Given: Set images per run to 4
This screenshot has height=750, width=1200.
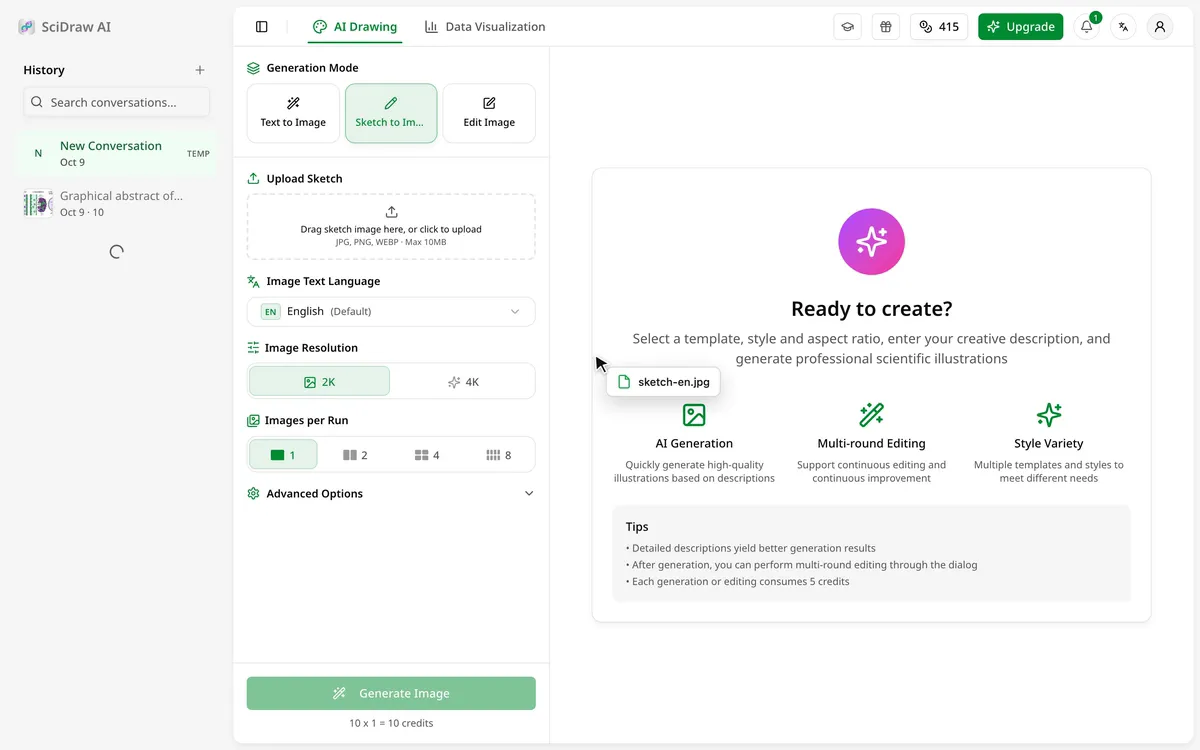Looking at the screenshot, I should pyautogui.click(x=427, y=455).
